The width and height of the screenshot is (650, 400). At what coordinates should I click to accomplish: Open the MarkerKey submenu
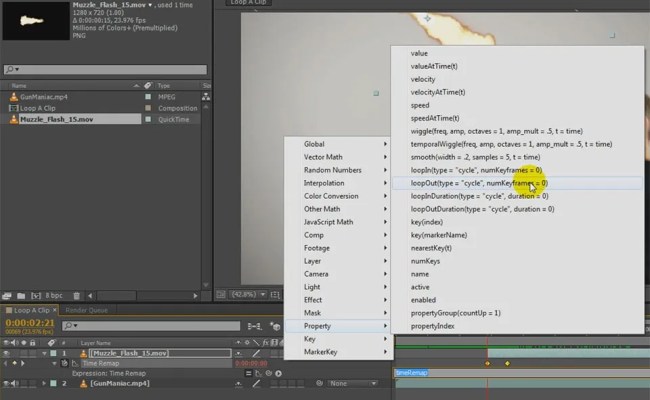338,352
